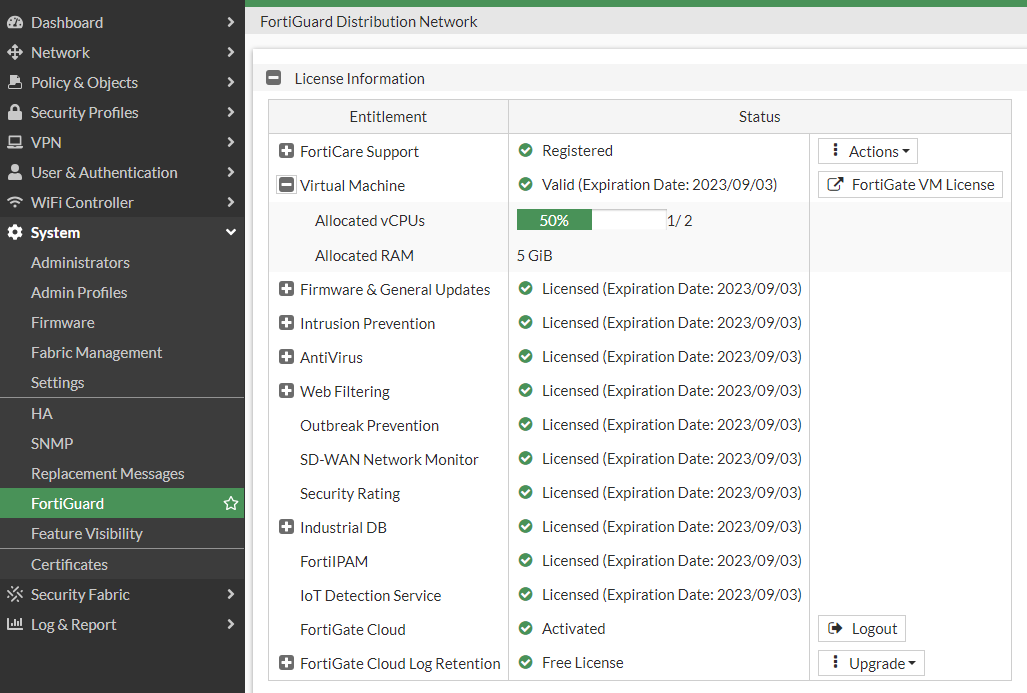Expand the Web Filtering row
Image resolution: width=1027 pixels, height=693 pixels.
point(286,391)
